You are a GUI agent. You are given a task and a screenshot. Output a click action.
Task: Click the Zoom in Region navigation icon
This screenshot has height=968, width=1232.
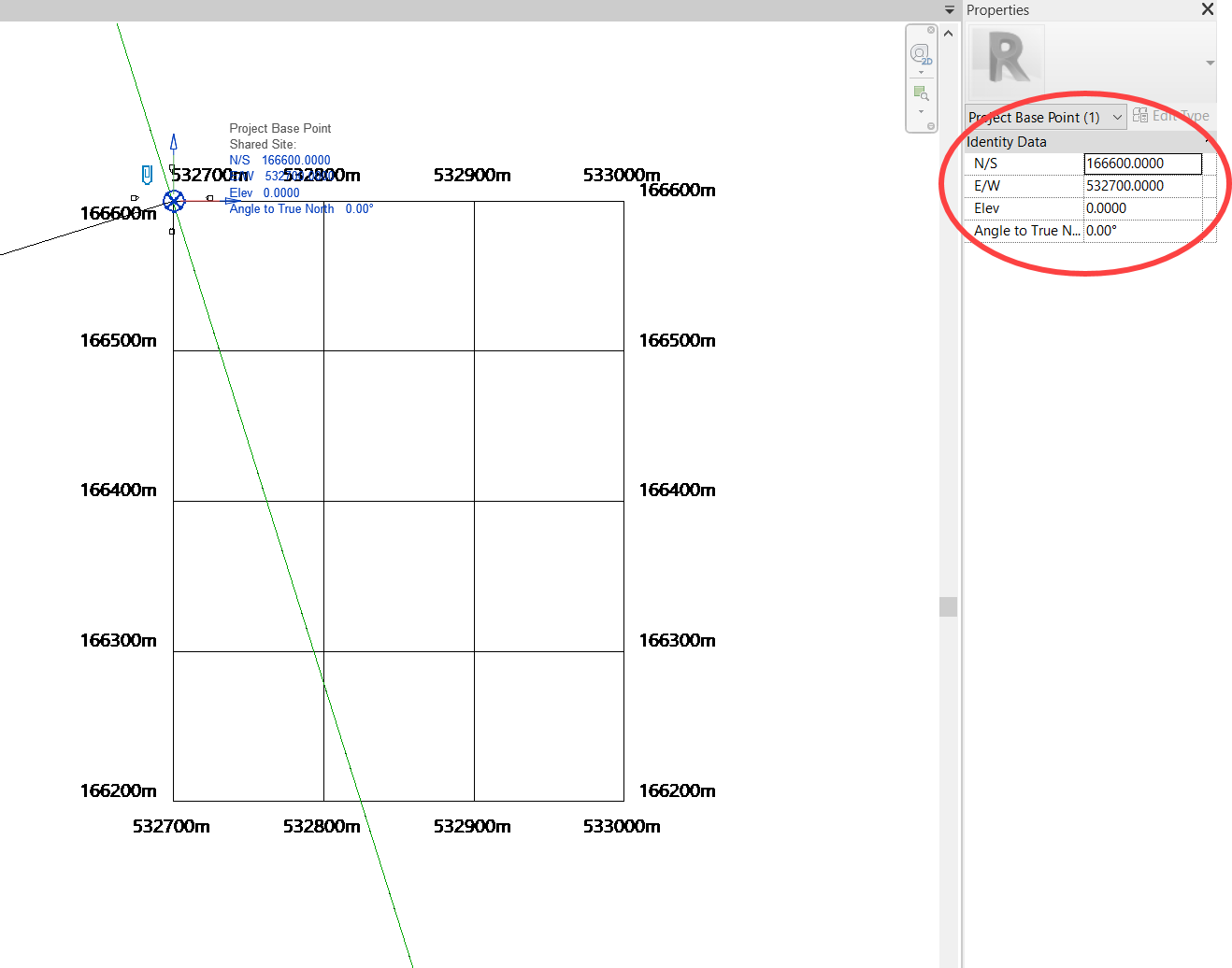coord(921,93)
